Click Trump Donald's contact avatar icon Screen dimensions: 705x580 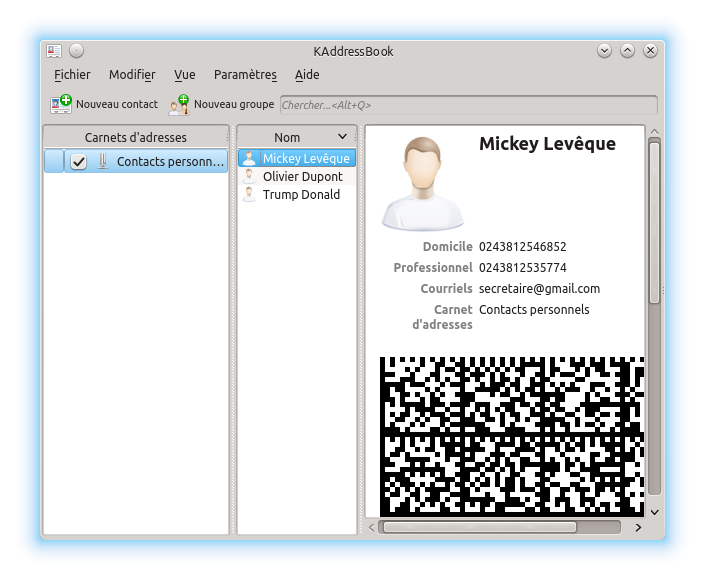tap(249, 194)
